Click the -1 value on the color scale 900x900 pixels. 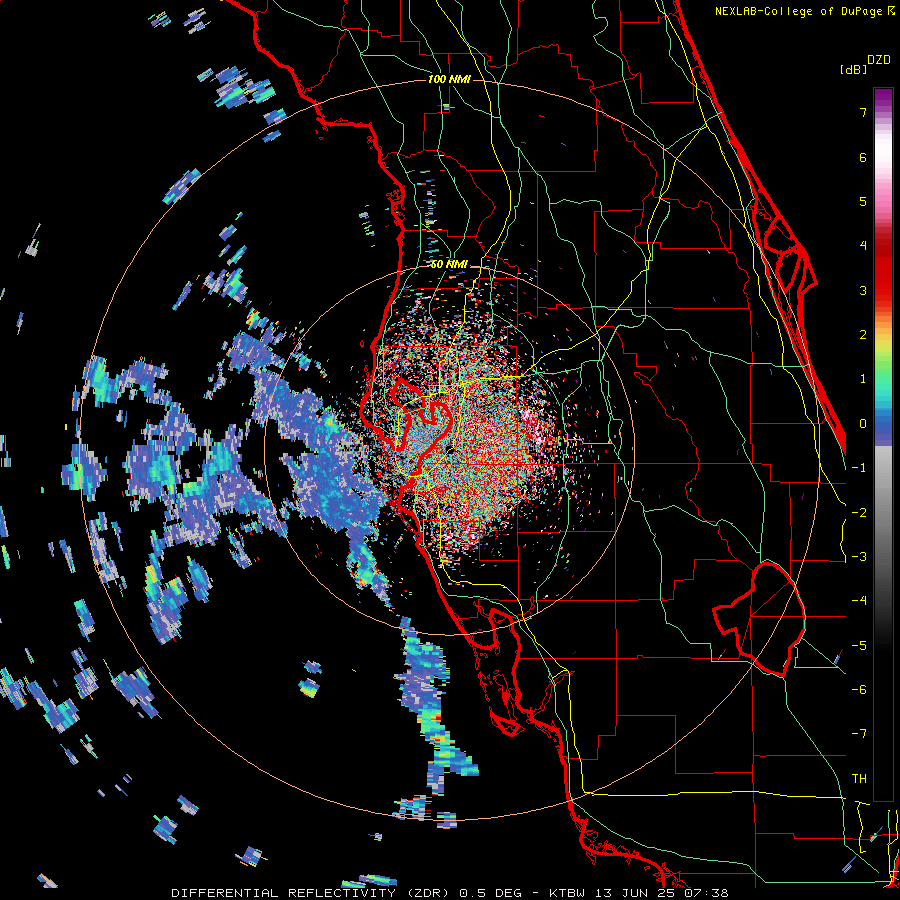[859, 468]
